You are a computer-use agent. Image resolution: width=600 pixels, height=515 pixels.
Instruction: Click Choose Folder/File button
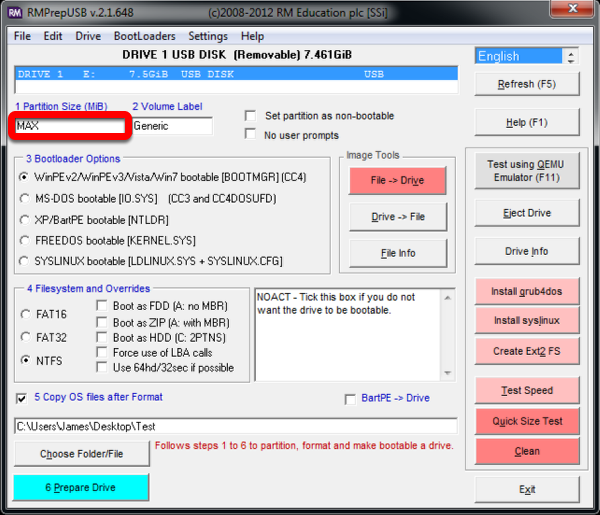82,454
